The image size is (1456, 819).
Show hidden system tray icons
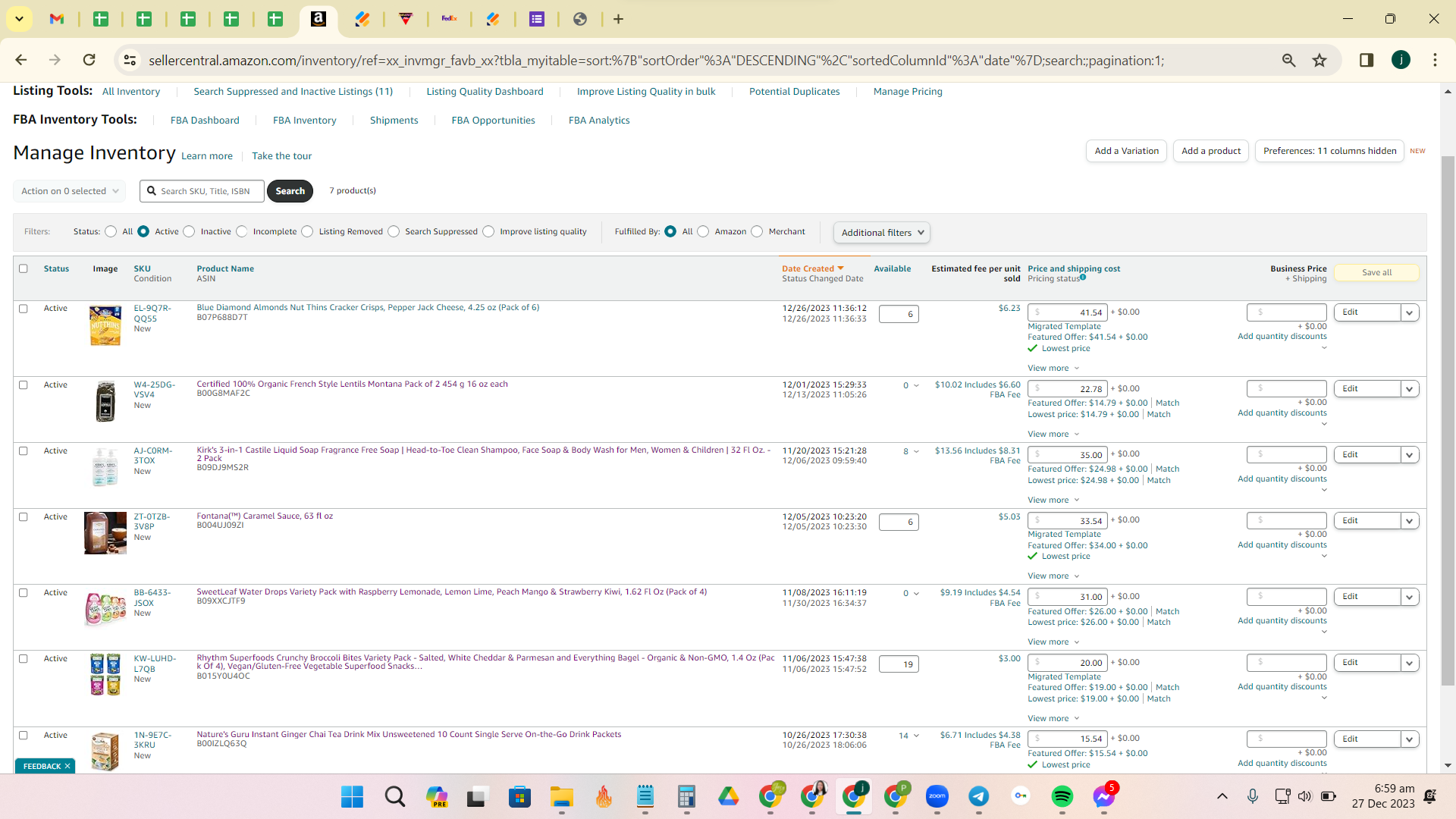coord(1222,796)
